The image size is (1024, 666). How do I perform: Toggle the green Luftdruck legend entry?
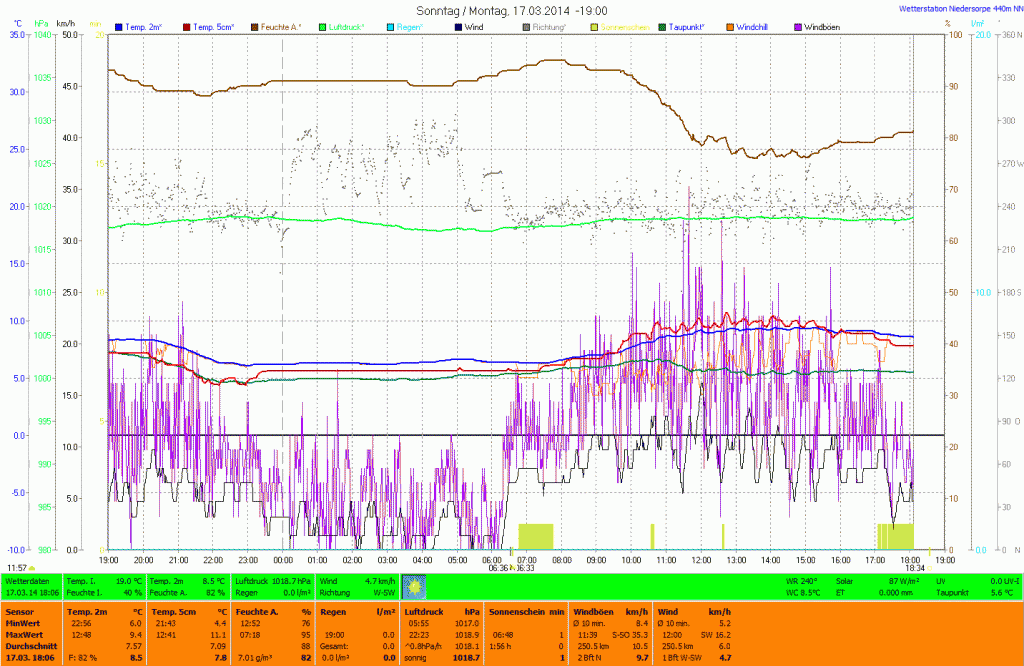tap(323, 26)
